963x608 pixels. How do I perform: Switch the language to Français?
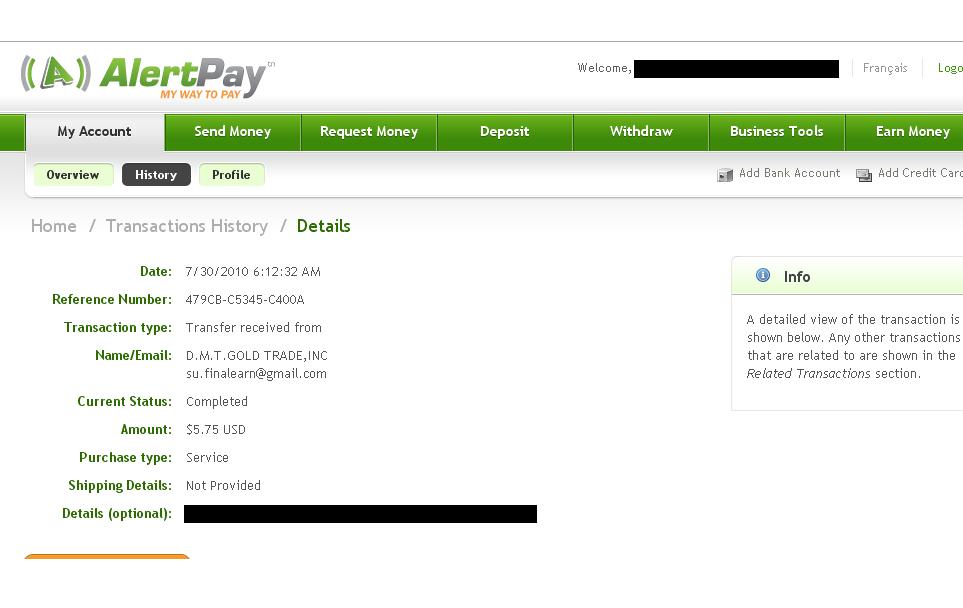point(885,68)
